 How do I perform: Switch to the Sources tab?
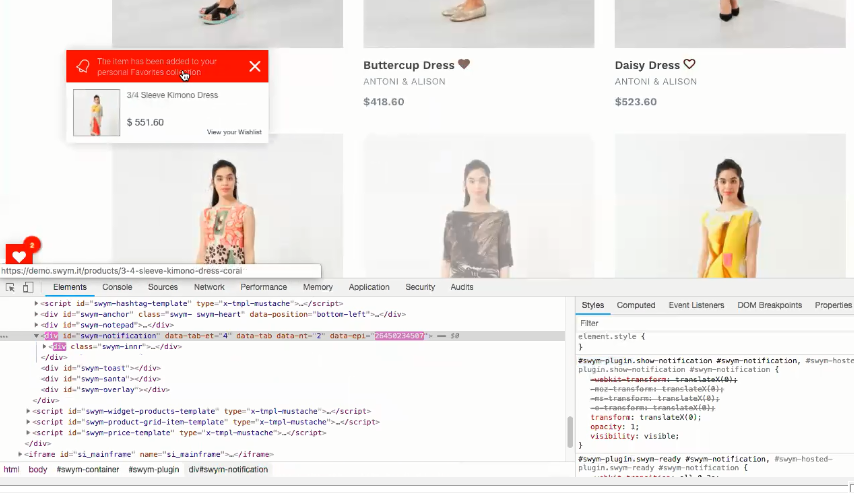click(163, 287)
